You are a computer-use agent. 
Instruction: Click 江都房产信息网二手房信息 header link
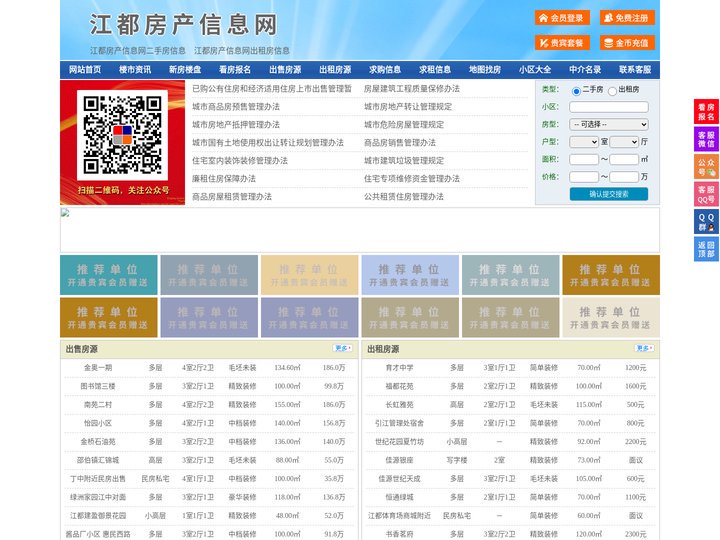138,51
